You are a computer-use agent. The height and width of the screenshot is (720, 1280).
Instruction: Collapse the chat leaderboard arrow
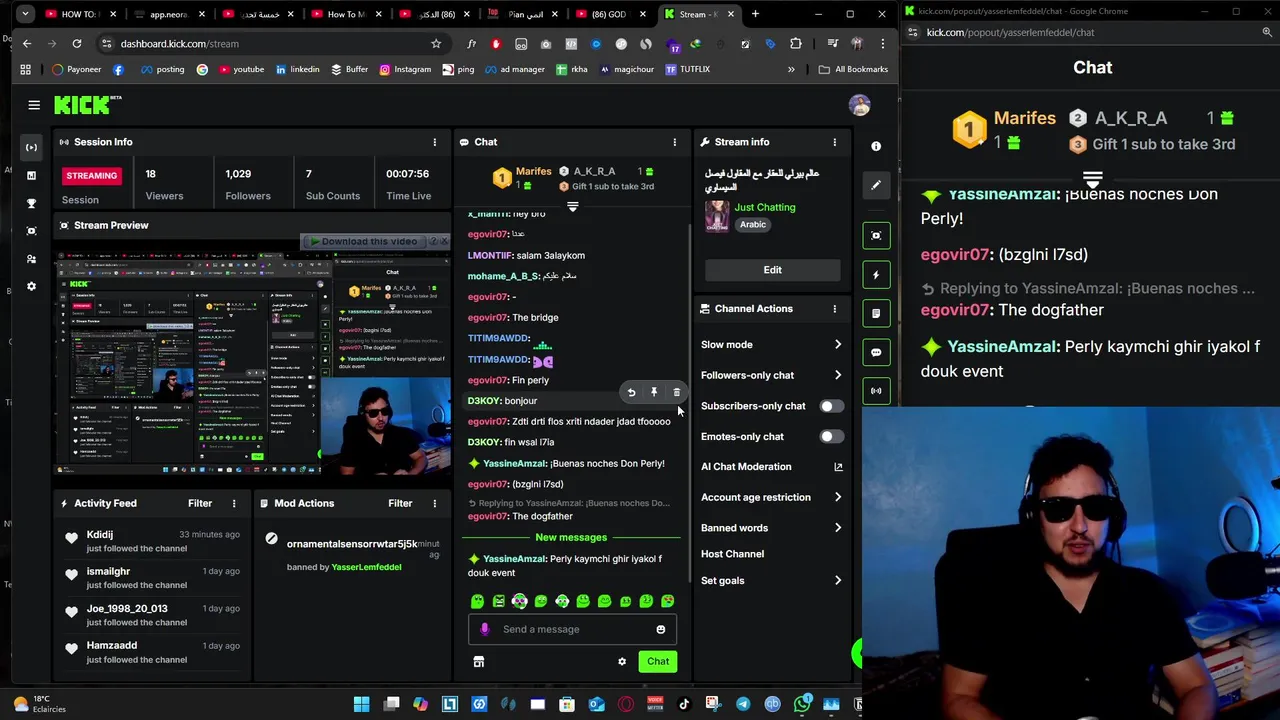[x=573, y=207]
